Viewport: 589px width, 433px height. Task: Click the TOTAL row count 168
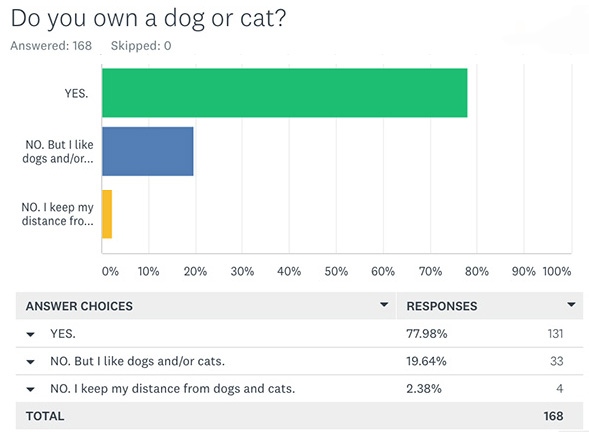553,416
